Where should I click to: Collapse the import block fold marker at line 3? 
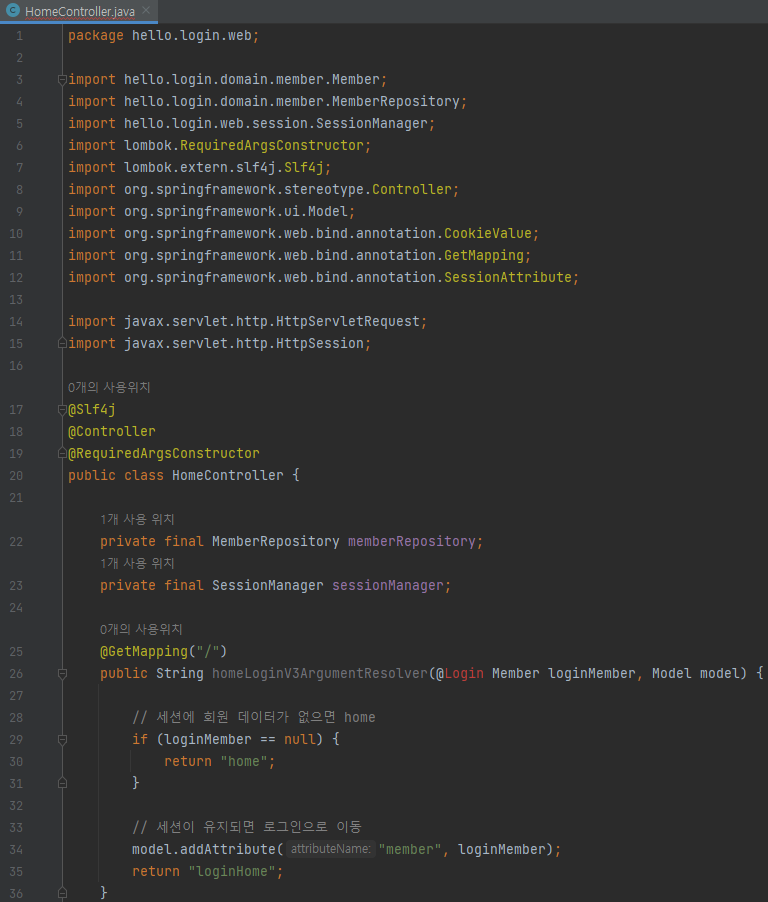pos(62,80)
